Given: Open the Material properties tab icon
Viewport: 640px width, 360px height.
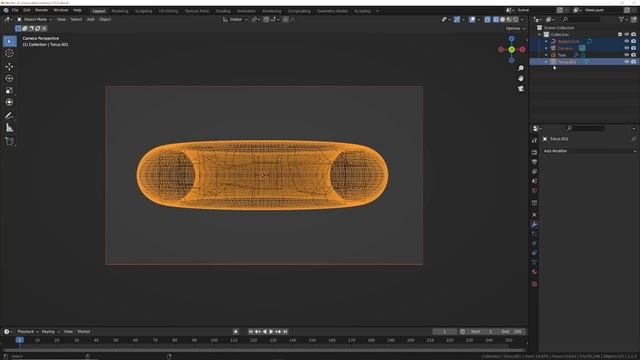Looking at the screenshot, I should click(534, 272).
